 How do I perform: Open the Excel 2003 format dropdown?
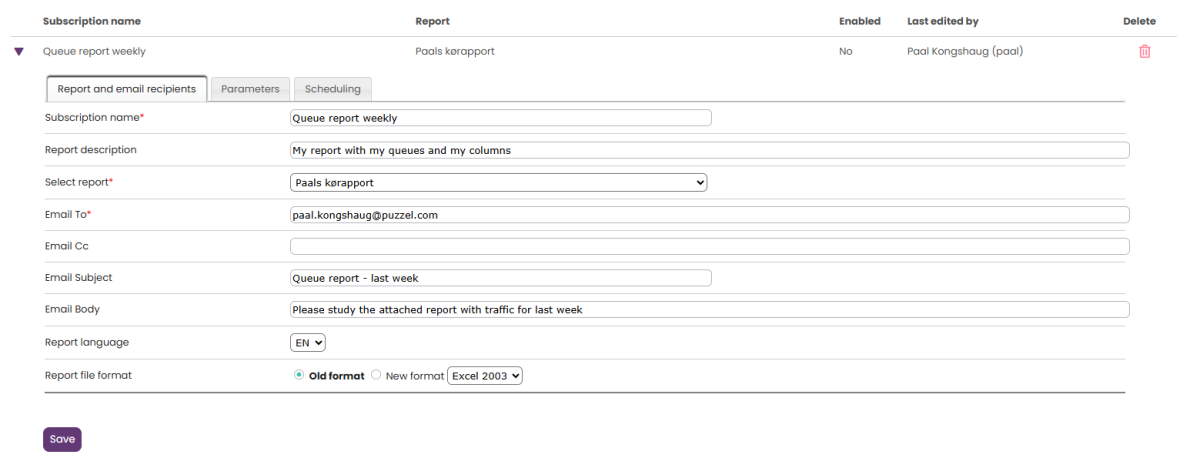click(x=485, y=376)
